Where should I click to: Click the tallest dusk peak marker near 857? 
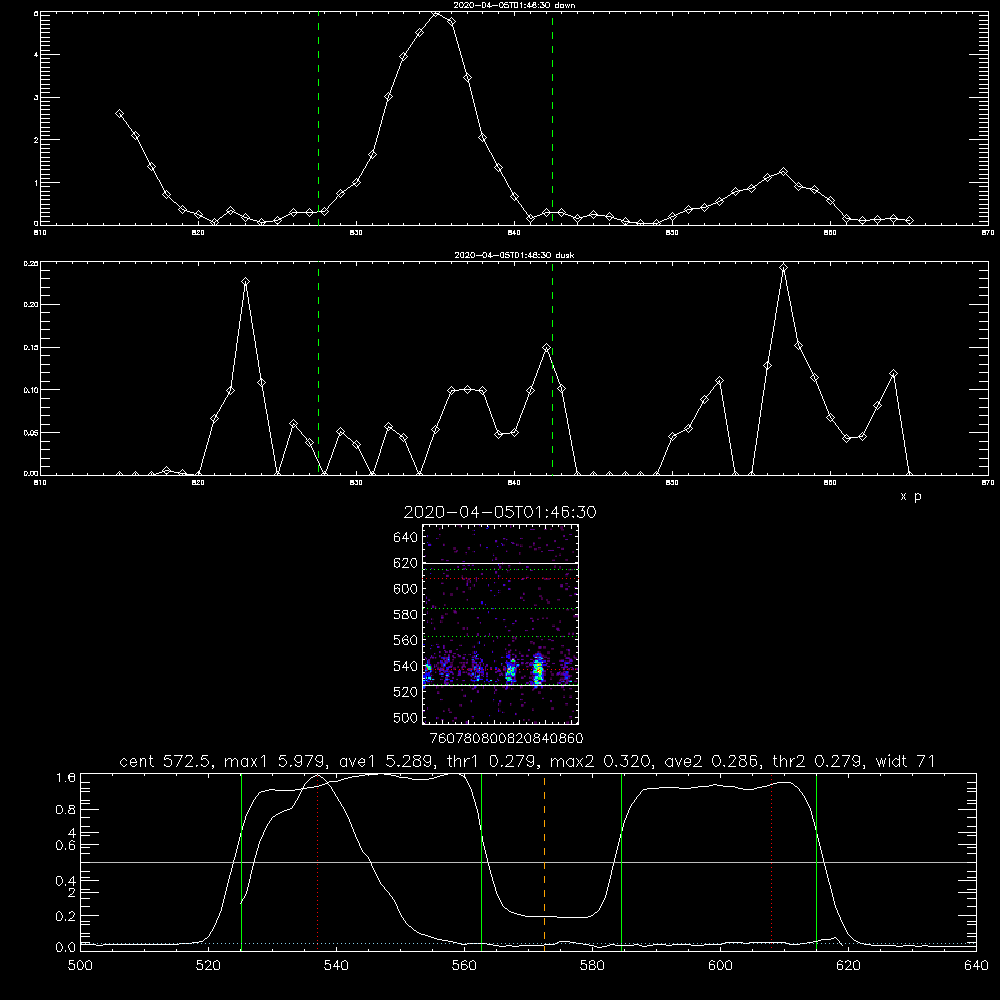coord(784,268)
